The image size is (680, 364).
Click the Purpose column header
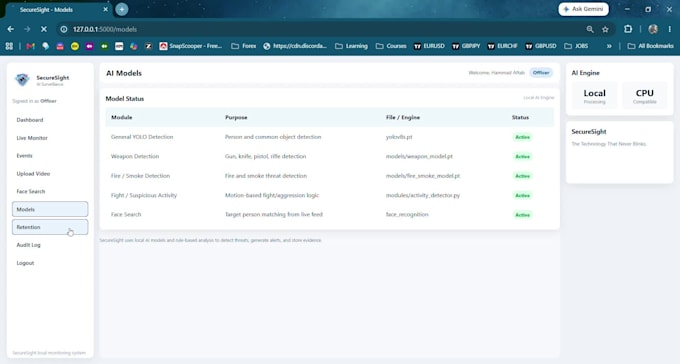(236, 117)
